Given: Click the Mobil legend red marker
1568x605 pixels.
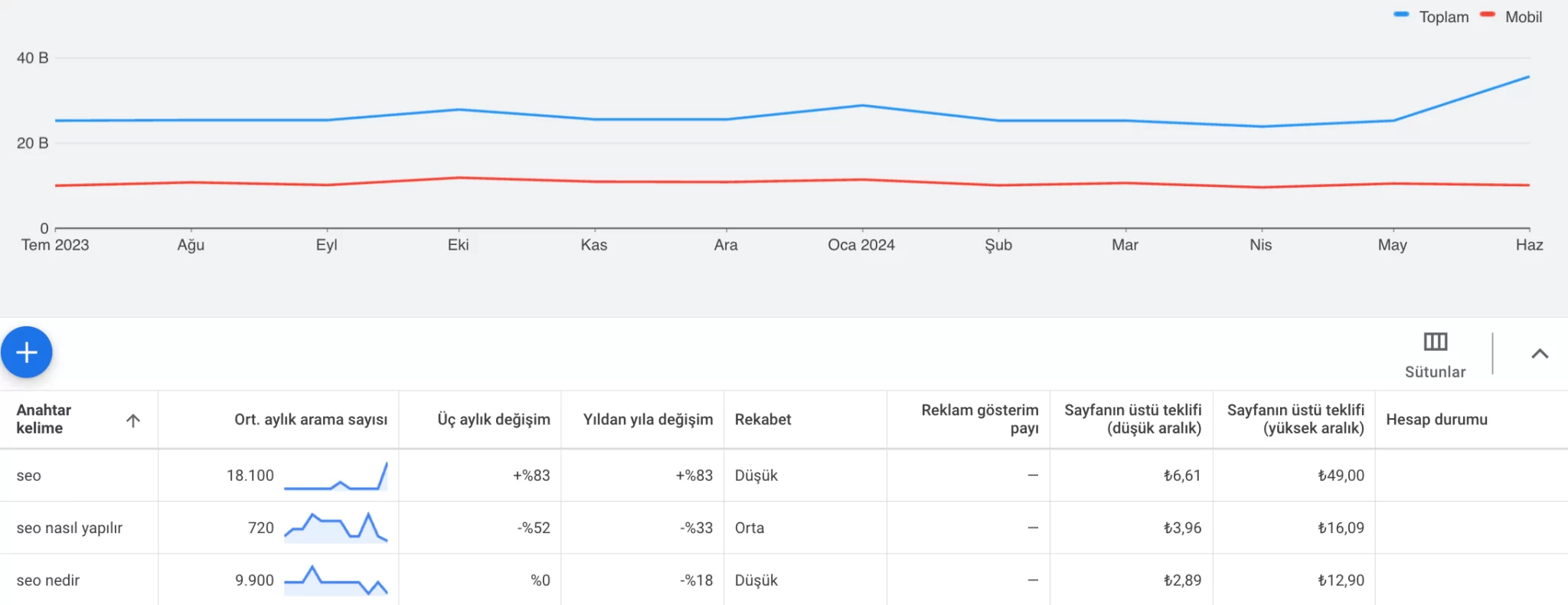Looking at the screenshot, I should [1488, 15].
